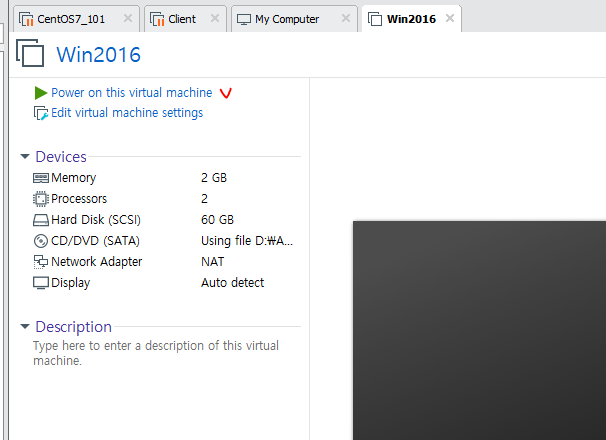Click the Processors chip icon

41,199
